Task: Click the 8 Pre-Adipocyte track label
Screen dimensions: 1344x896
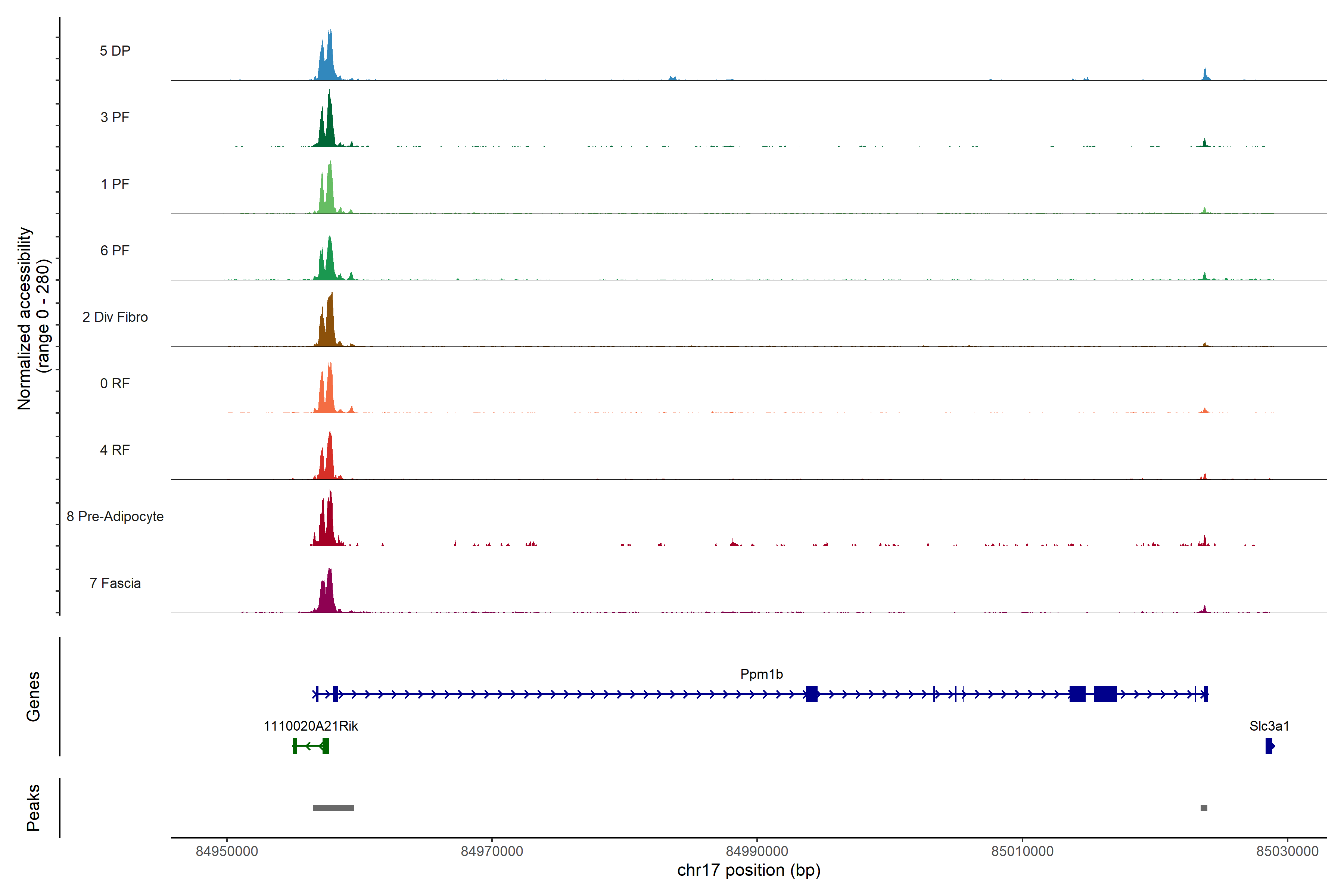Action: tap(115, 517)
